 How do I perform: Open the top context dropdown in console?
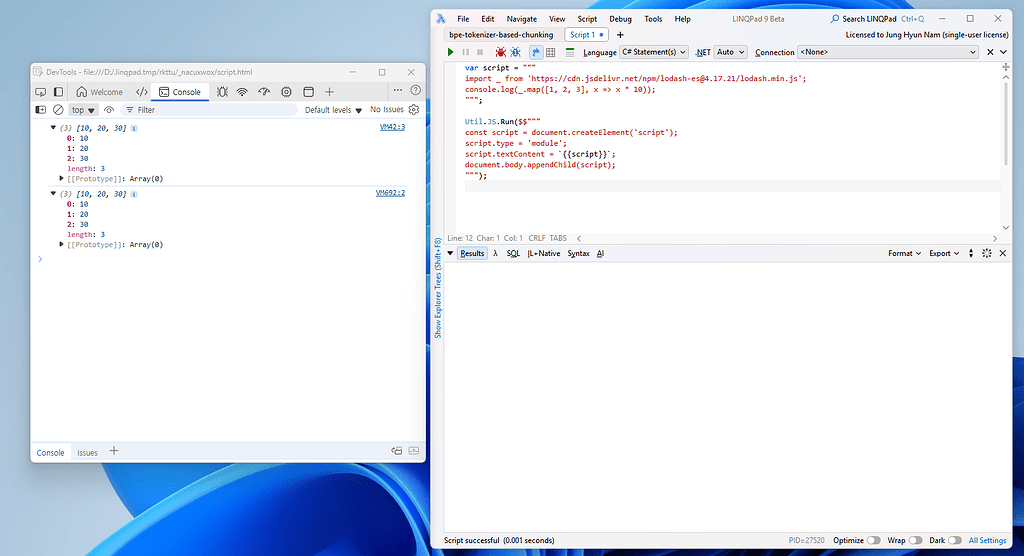tap(83, 110)
